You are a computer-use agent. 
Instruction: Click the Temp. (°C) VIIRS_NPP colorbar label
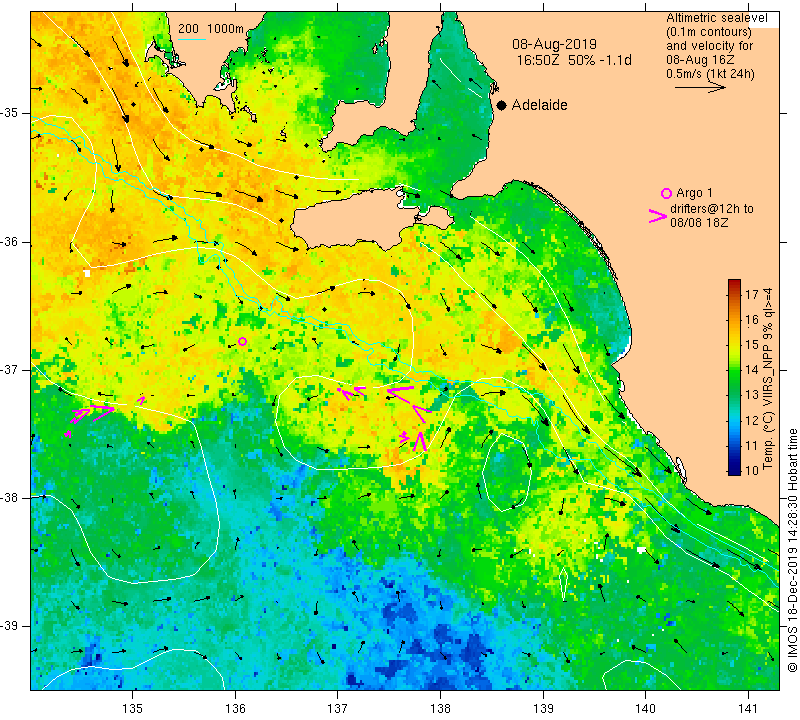pos(767,379)
